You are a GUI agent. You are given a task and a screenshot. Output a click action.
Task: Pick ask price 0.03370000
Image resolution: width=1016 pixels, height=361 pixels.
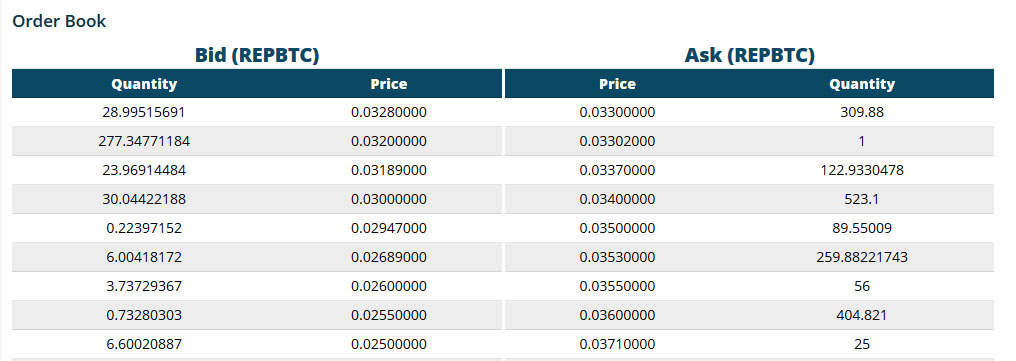(x=618, y=170)
